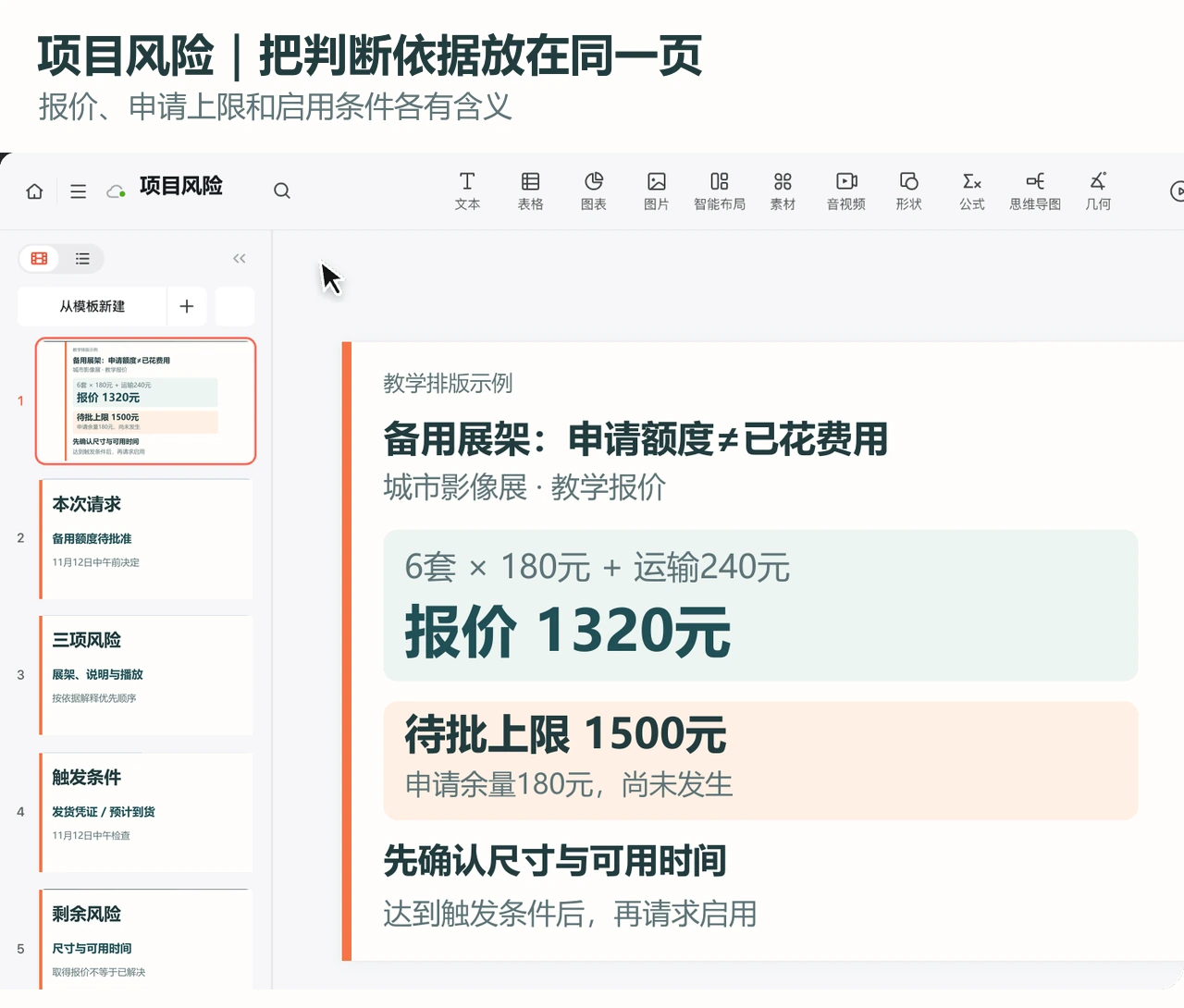Select slide 5 thumbnail 剩余风险
Screen dimensions: 1184x1008
(x=145, y=940)
